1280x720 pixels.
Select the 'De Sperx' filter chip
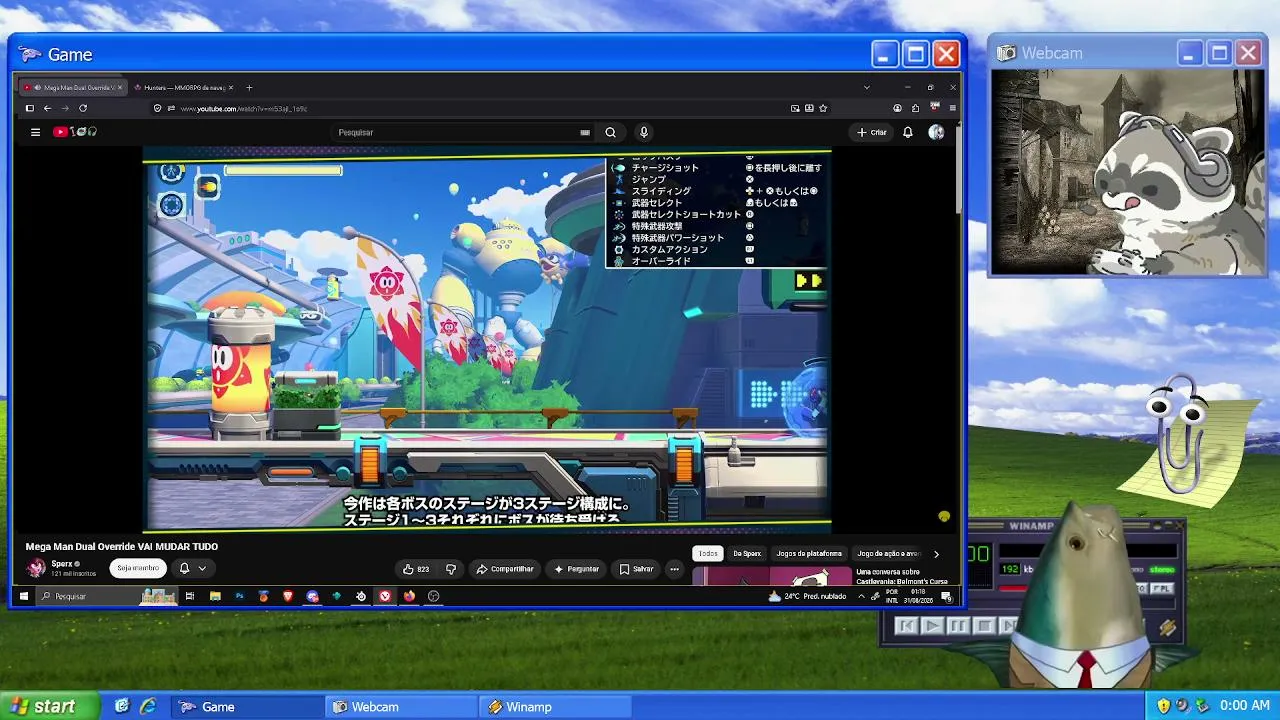point(747,554)
